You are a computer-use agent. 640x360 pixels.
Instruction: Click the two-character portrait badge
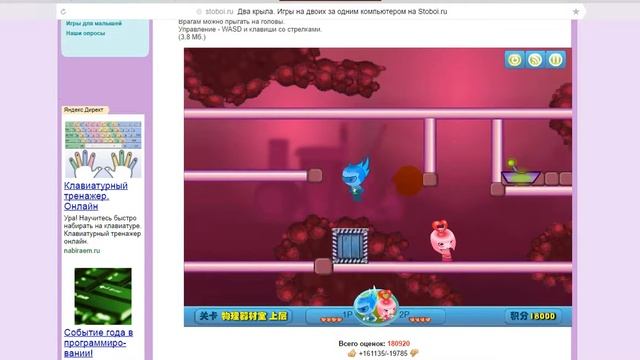pos(376,306)
